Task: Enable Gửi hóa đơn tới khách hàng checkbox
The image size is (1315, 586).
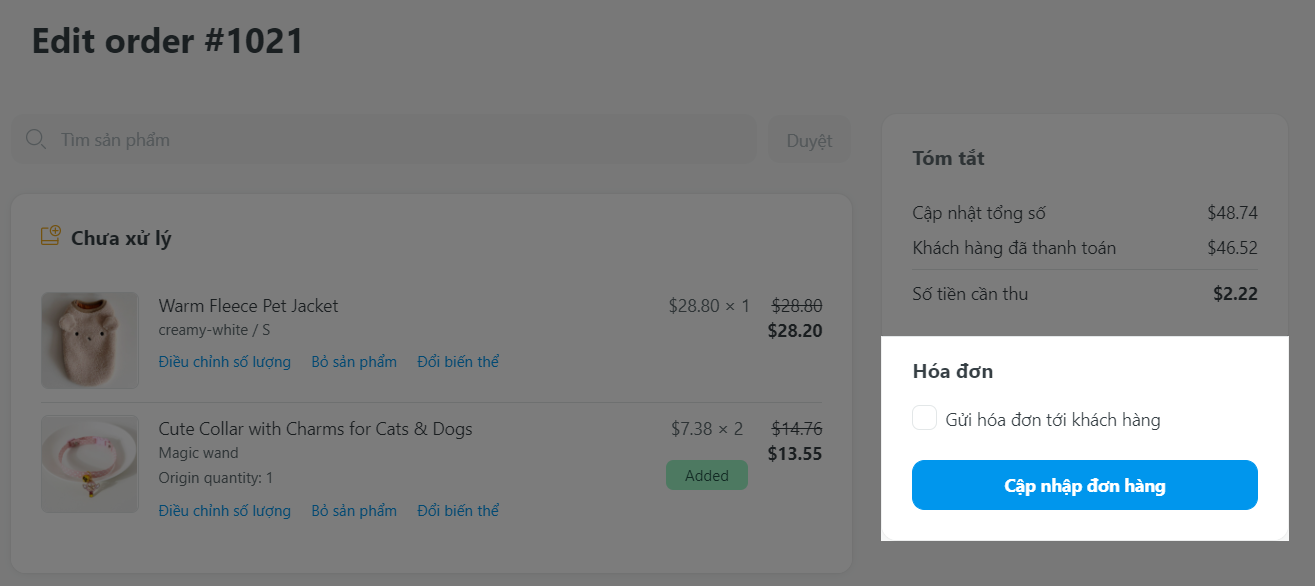Action: point(924,418)
